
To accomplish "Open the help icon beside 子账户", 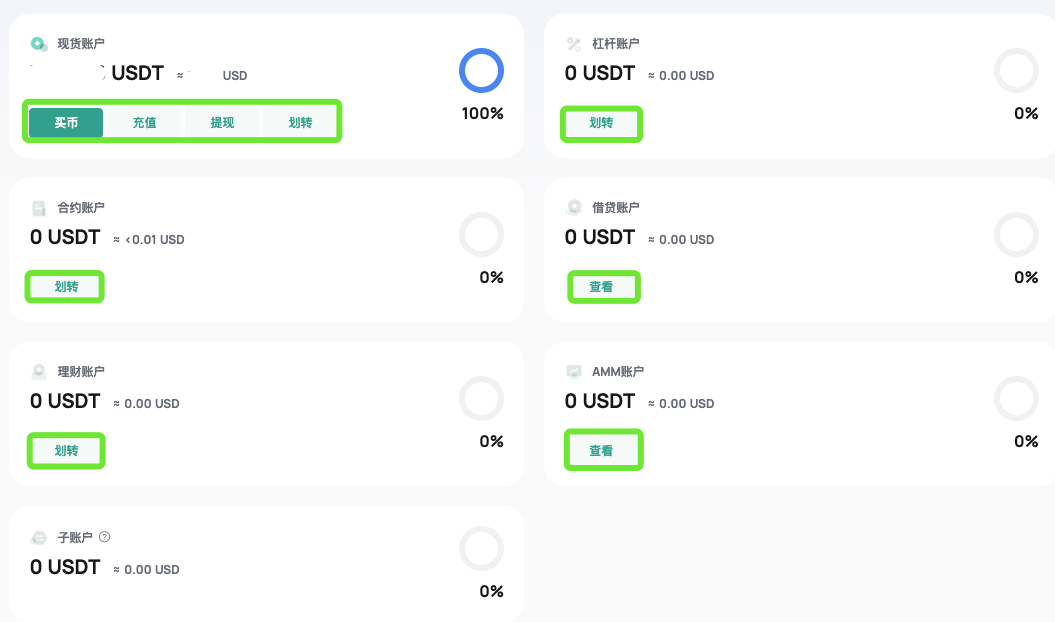I will (104, 537).
